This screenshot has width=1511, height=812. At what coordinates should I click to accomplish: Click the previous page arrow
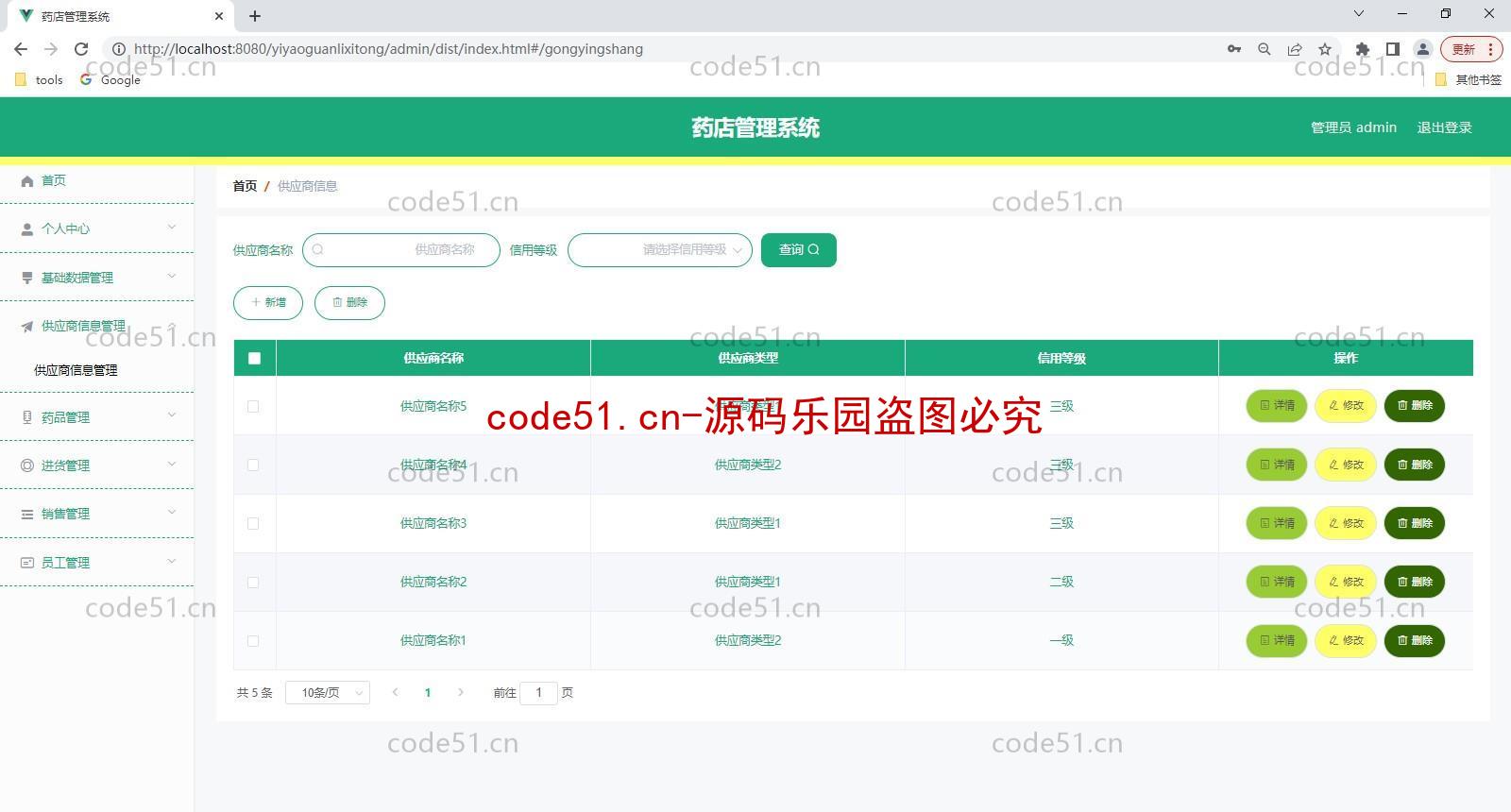click(x=395, y=693)
